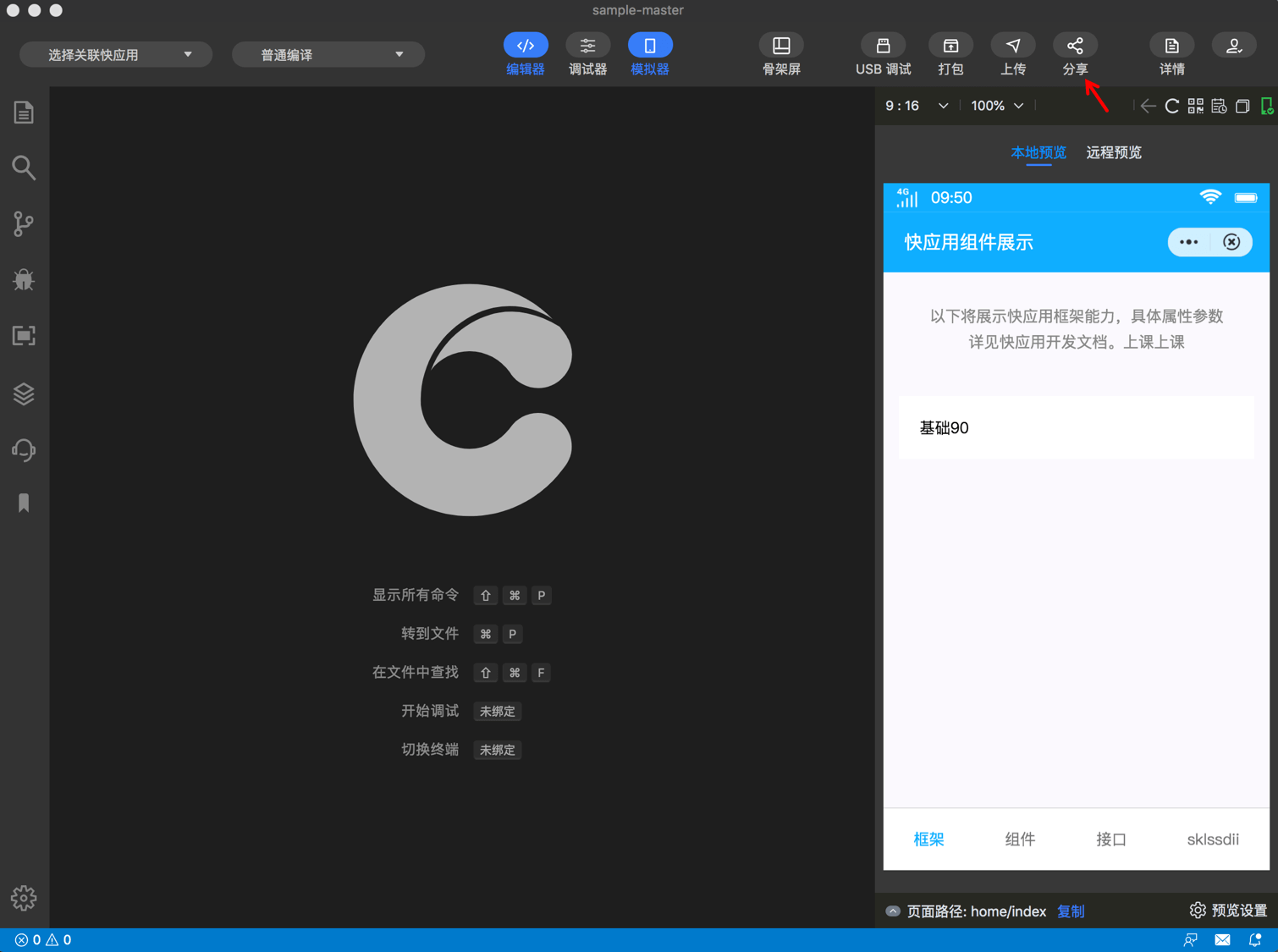Collapse the page path bar chevron

(x=892, y=911)
